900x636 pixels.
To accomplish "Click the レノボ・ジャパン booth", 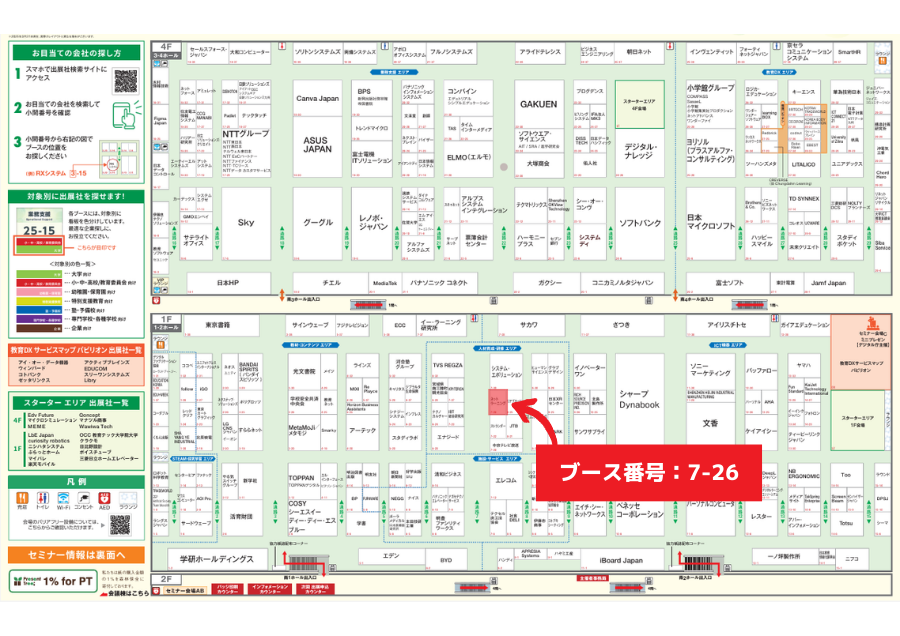I will point(372,223).
